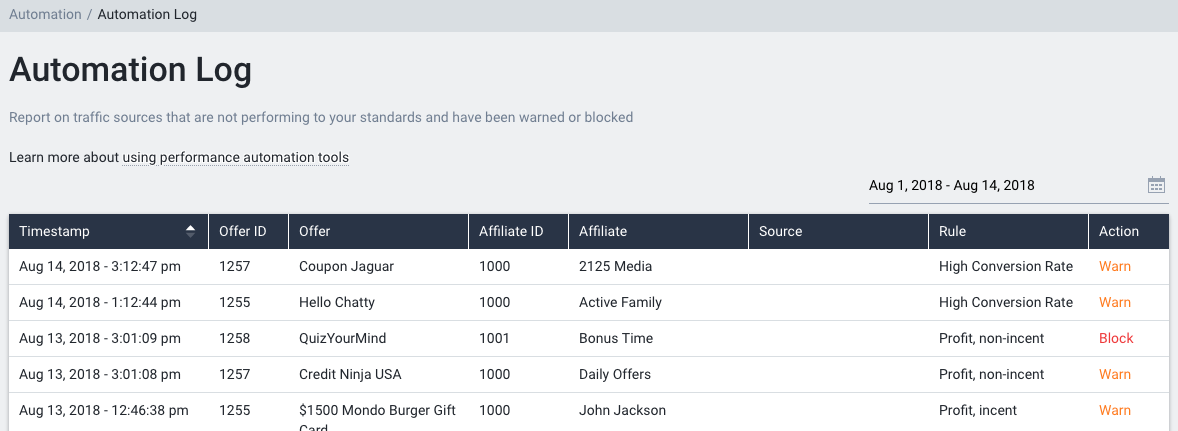The image size is (1178, 431).
Task: Click the Action column header
Action: (x=1128, y=231)
